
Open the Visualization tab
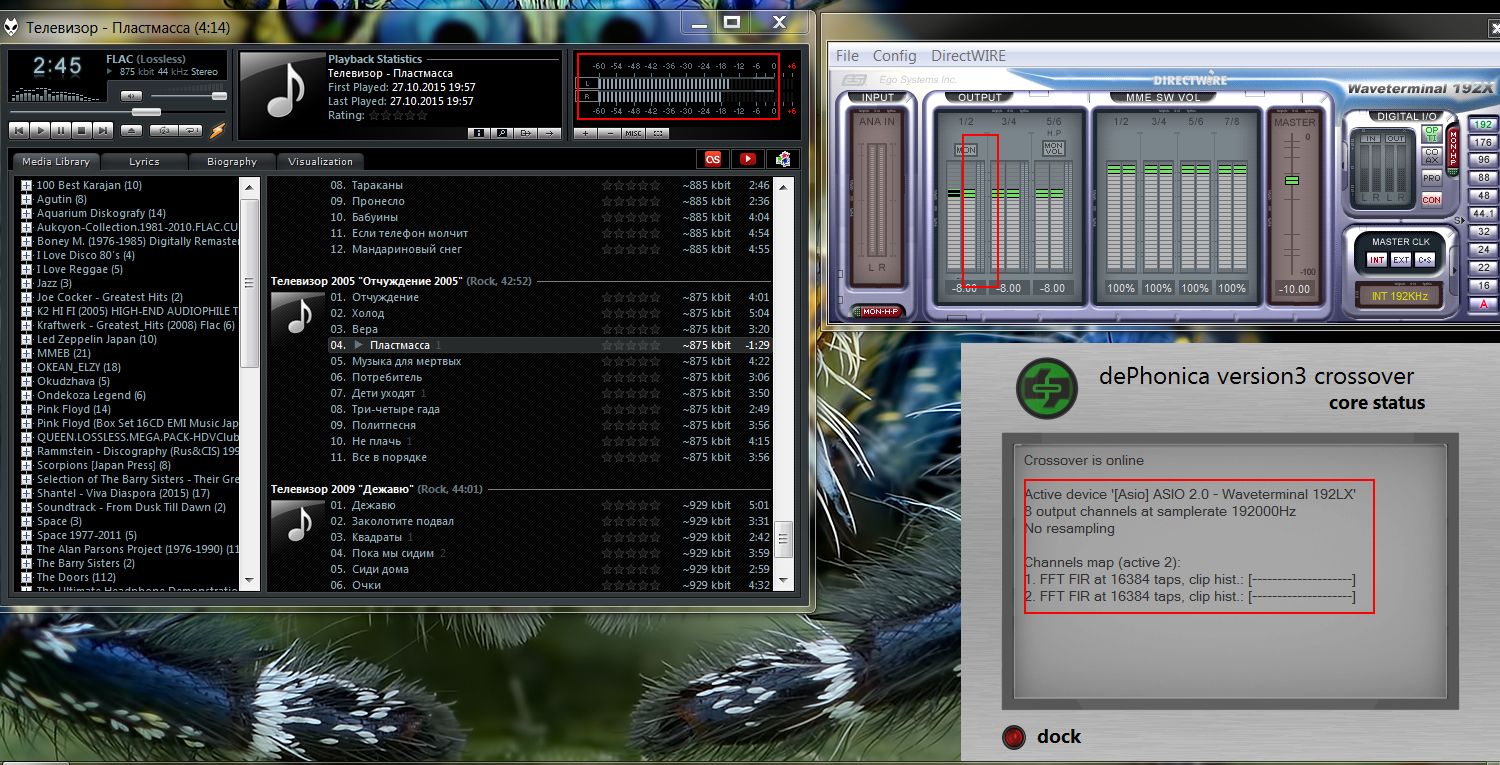320,161
